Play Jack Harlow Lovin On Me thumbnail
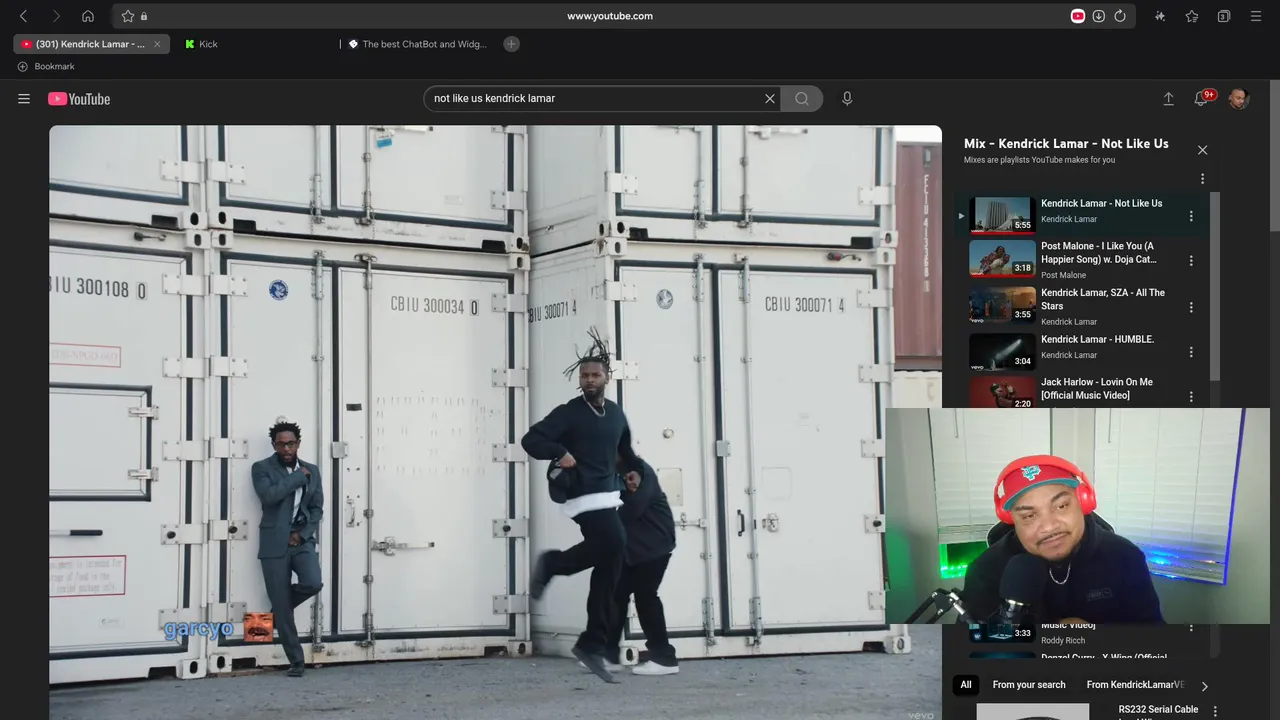The height and width of the screenshot is (720, 1280). tap(1002, 393)
